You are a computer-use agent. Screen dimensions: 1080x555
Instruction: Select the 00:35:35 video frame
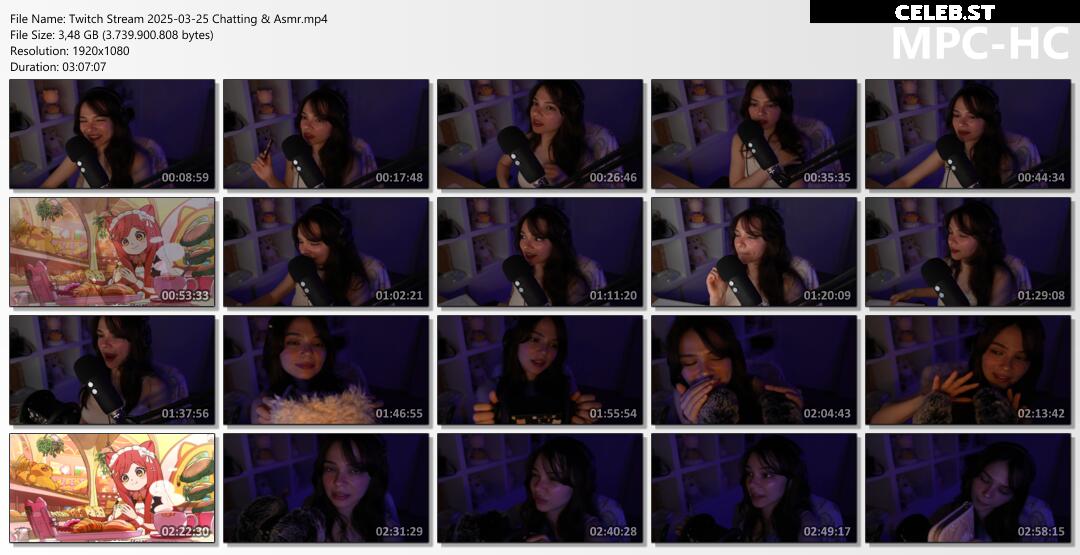click(754, 134)
